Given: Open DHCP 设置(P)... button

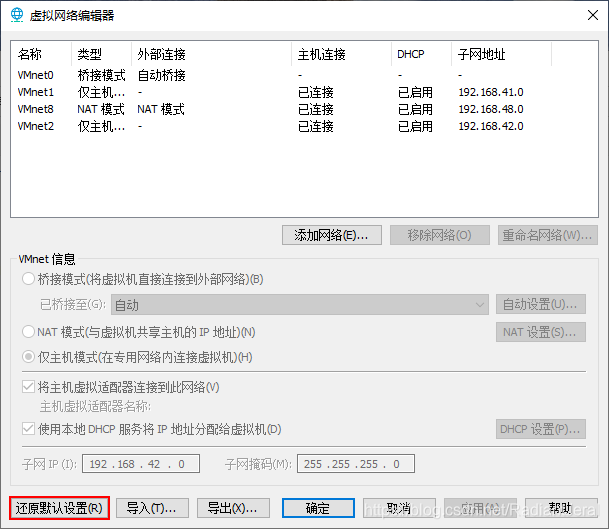Looking at the screenshot, I should point(541,429).
